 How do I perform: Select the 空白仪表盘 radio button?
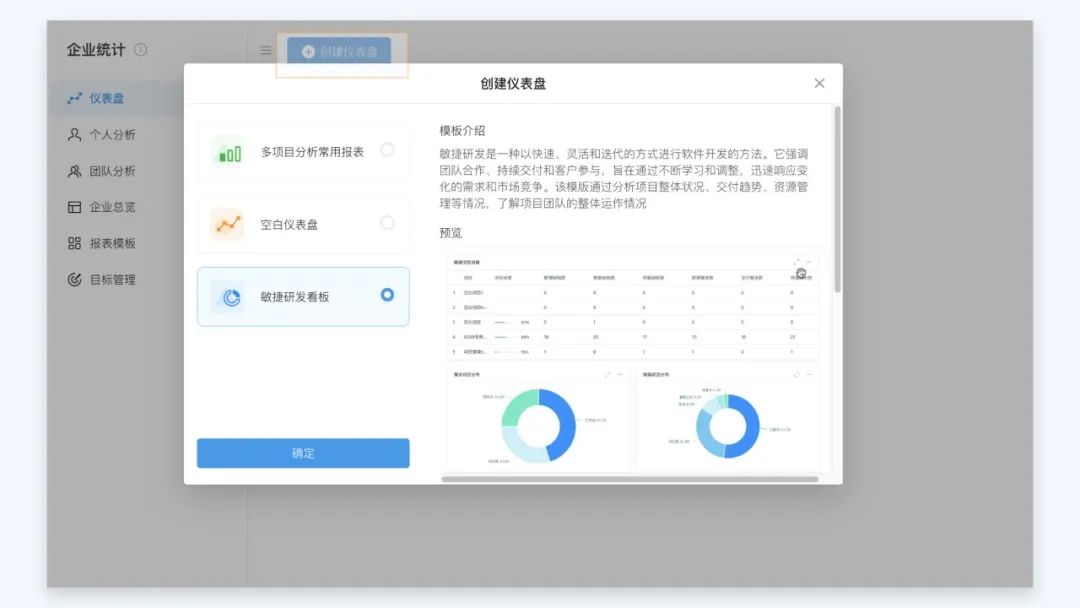(387, 222)
